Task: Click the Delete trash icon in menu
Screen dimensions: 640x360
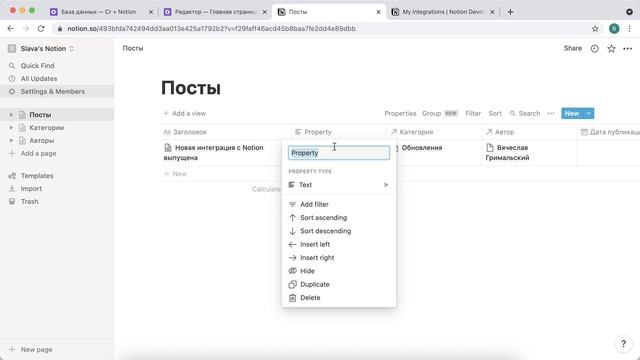Action: click(292, 298)
